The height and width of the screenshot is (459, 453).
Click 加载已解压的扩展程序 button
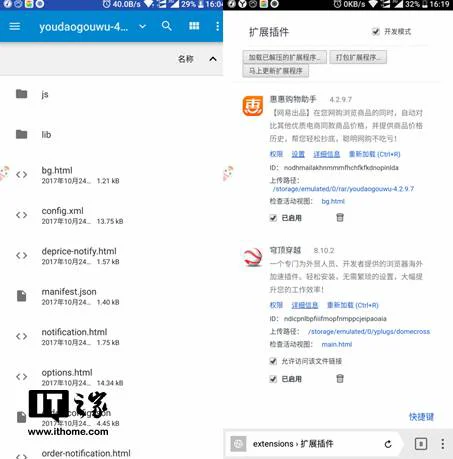[x=284, y=57]
